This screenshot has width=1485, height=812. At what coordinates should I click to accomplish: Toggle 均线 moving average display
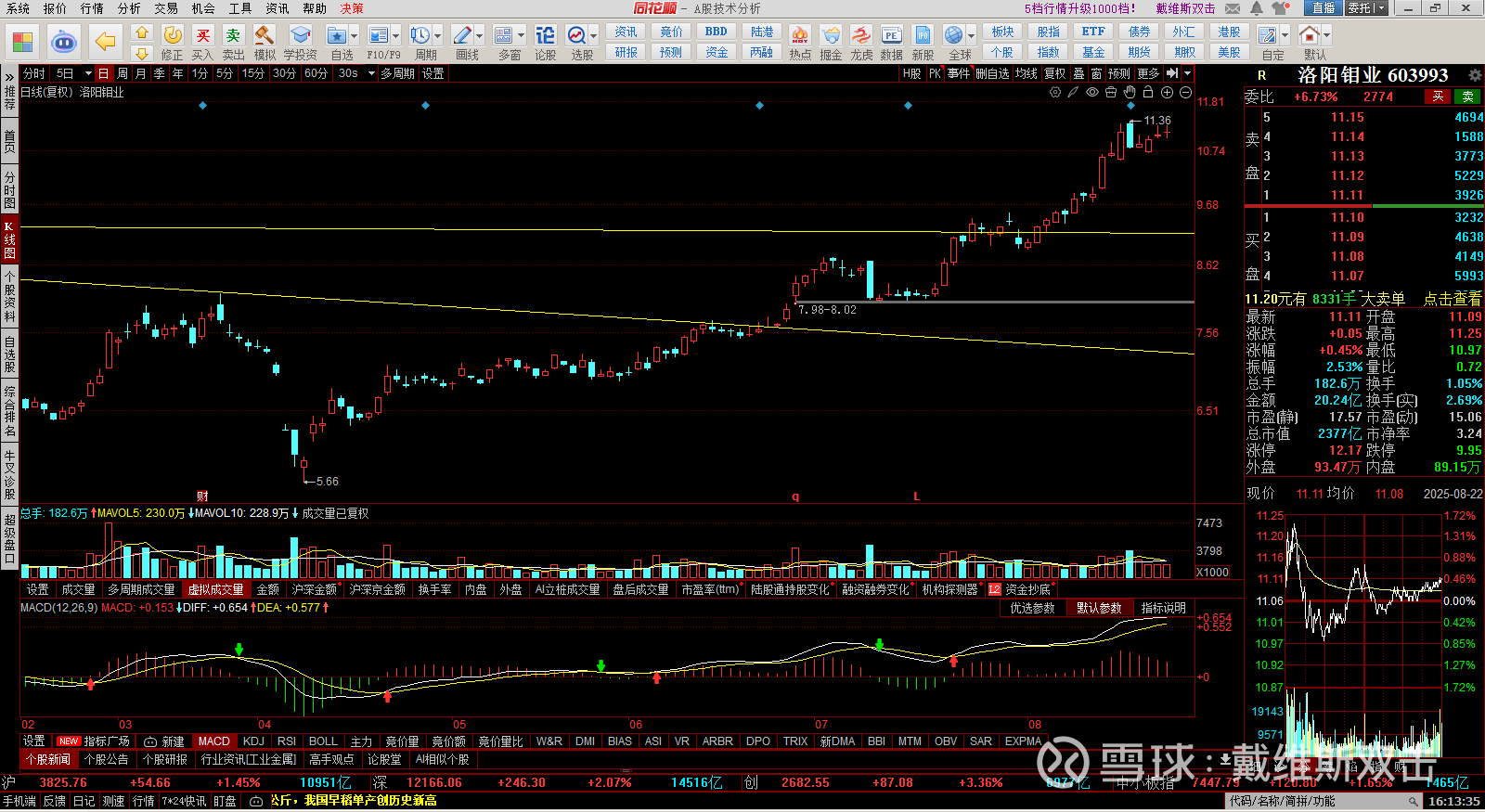pos(1026,73)
